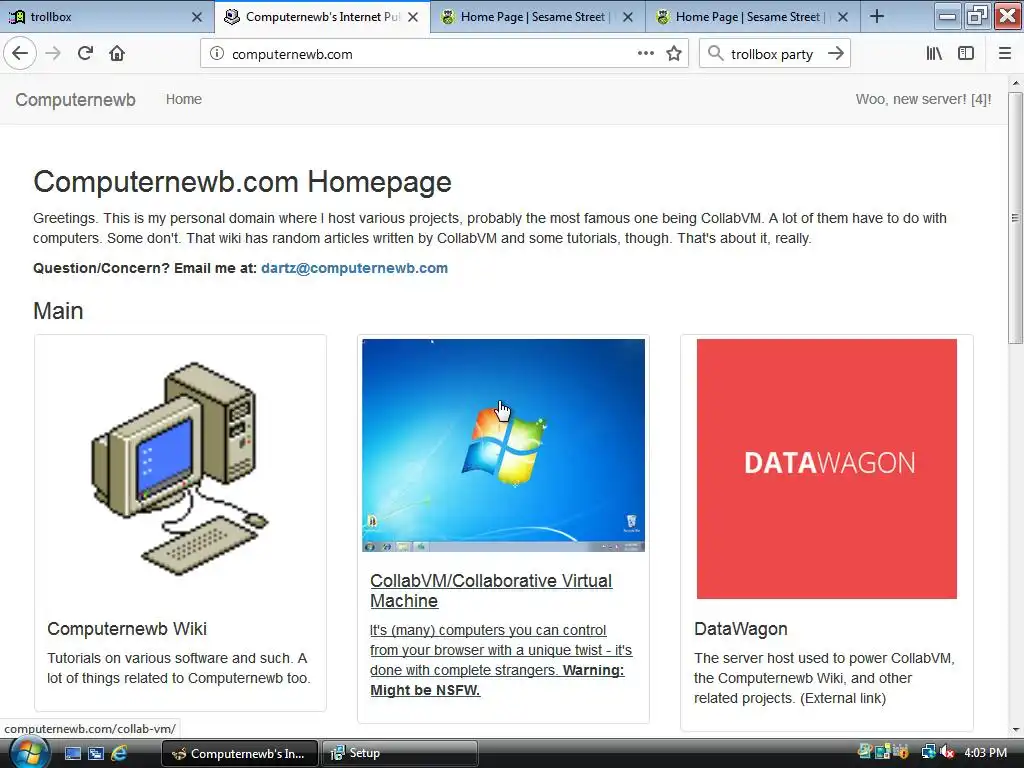Image resolution: width=1024 pixels, height=768 pixels.
Task: Open the Windows Start orb
Action: [29, 753]
